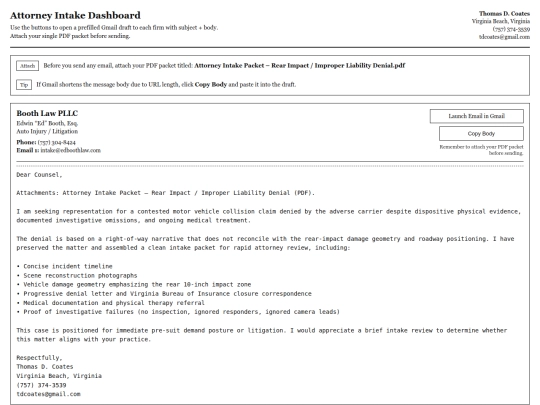Select the Attach label badge
Image resolution: width=540 pixels, height=405 pixels.
(28, 66)
